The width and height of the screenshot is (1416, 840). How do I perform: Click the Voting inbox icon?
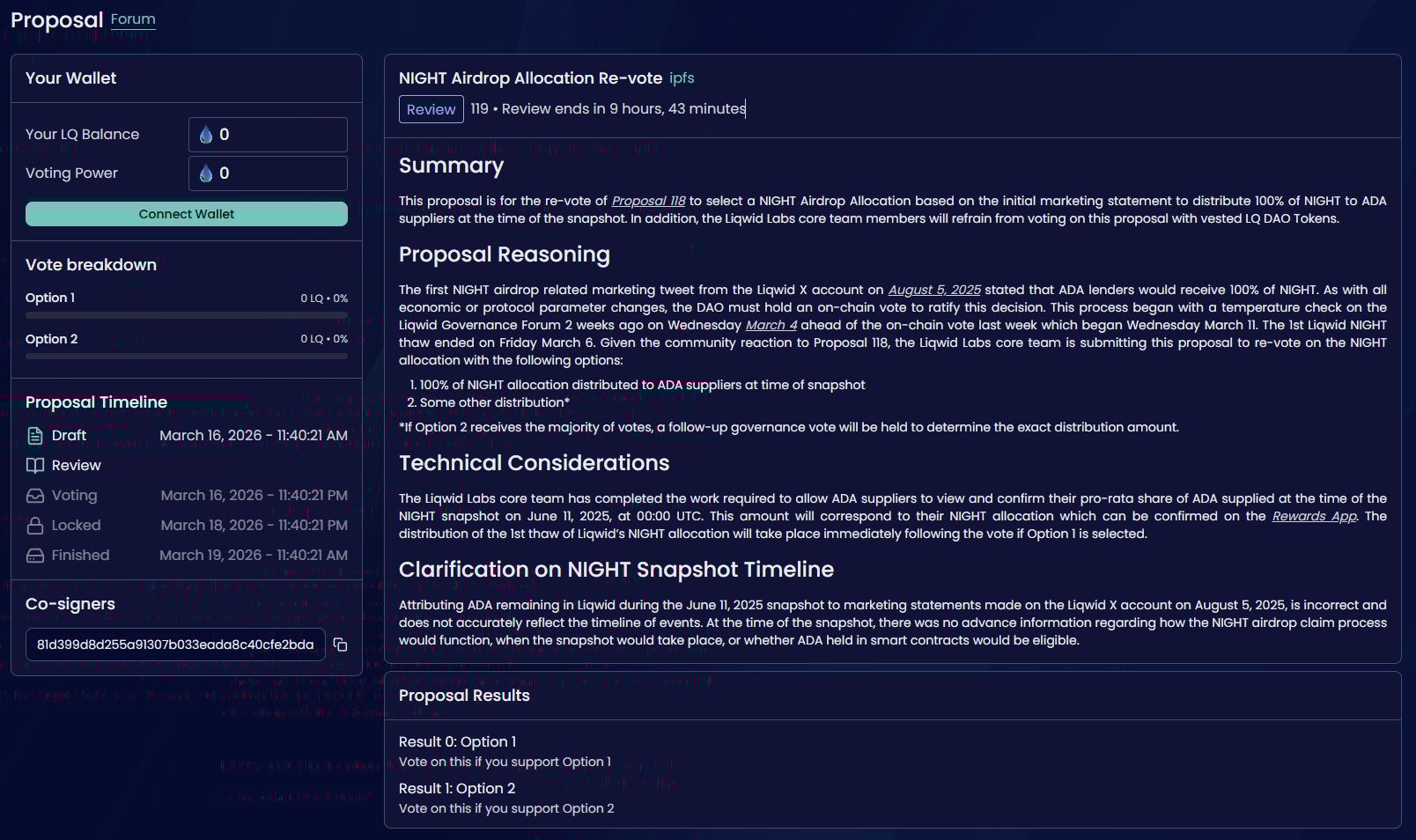[x=35, y=496]
